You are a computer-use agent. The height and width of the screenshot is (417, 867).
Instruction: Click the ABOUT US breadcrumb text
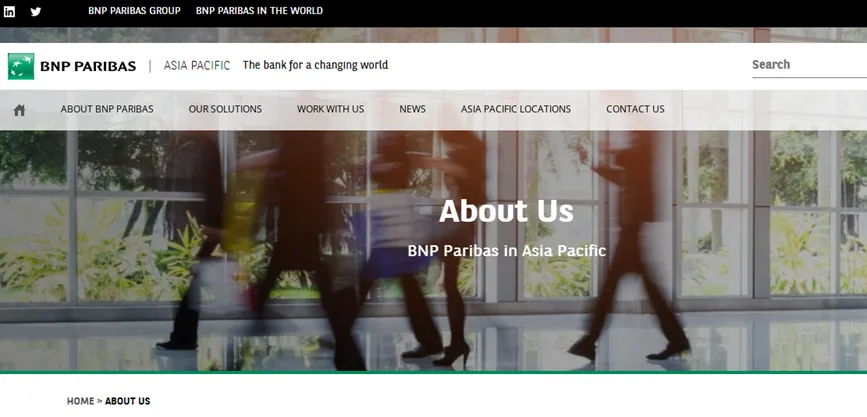[128, 401]
